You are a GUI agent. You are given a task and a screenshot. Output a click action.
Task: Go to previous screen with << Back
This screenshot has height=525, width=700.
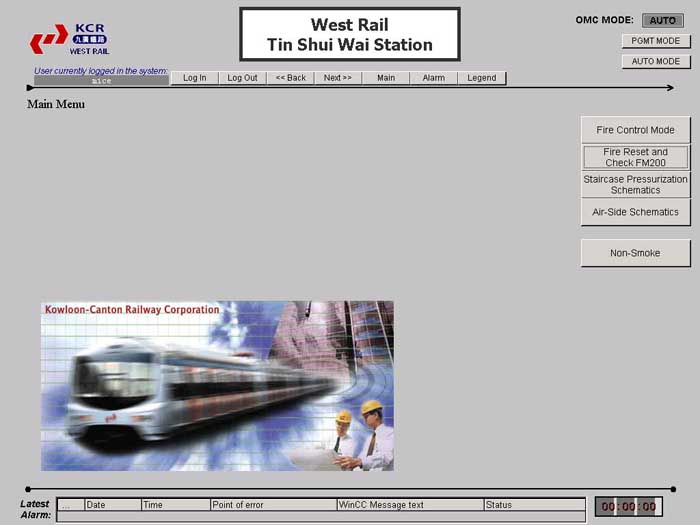(x=291, y=78)
